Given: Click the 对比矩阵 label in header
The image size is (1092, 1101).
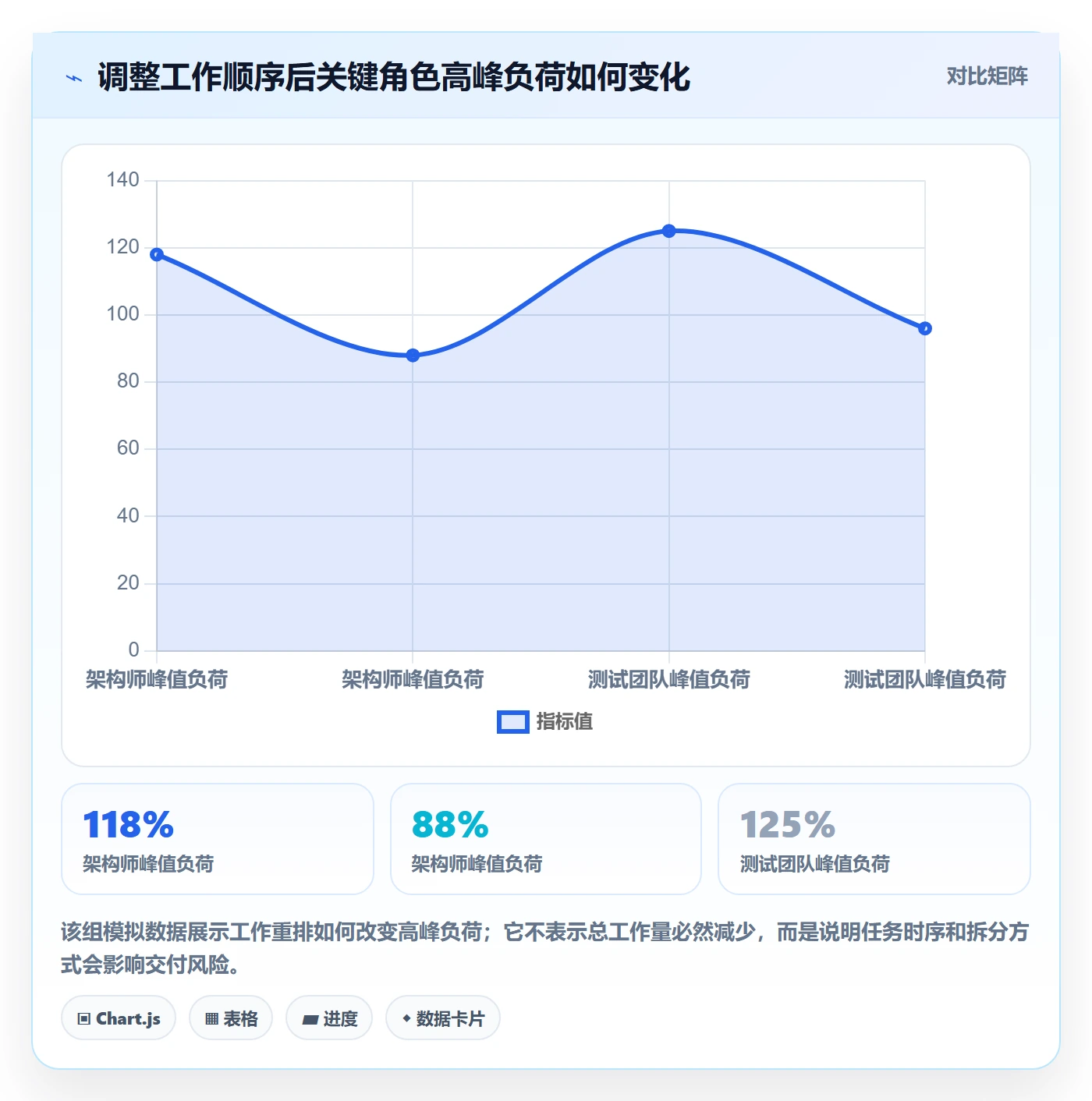Looking at the screenshot, I should pos(987,76).
